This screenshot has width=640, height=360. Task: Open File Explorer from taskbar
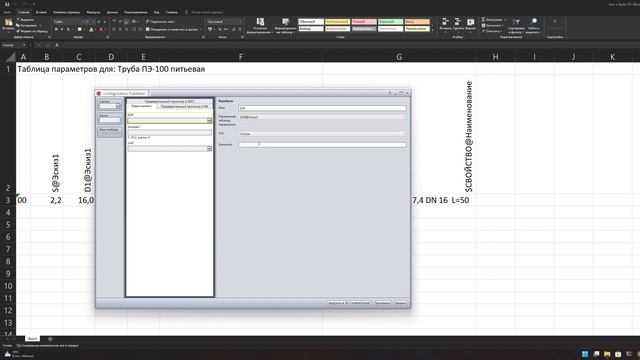click(x=607, y=353)
